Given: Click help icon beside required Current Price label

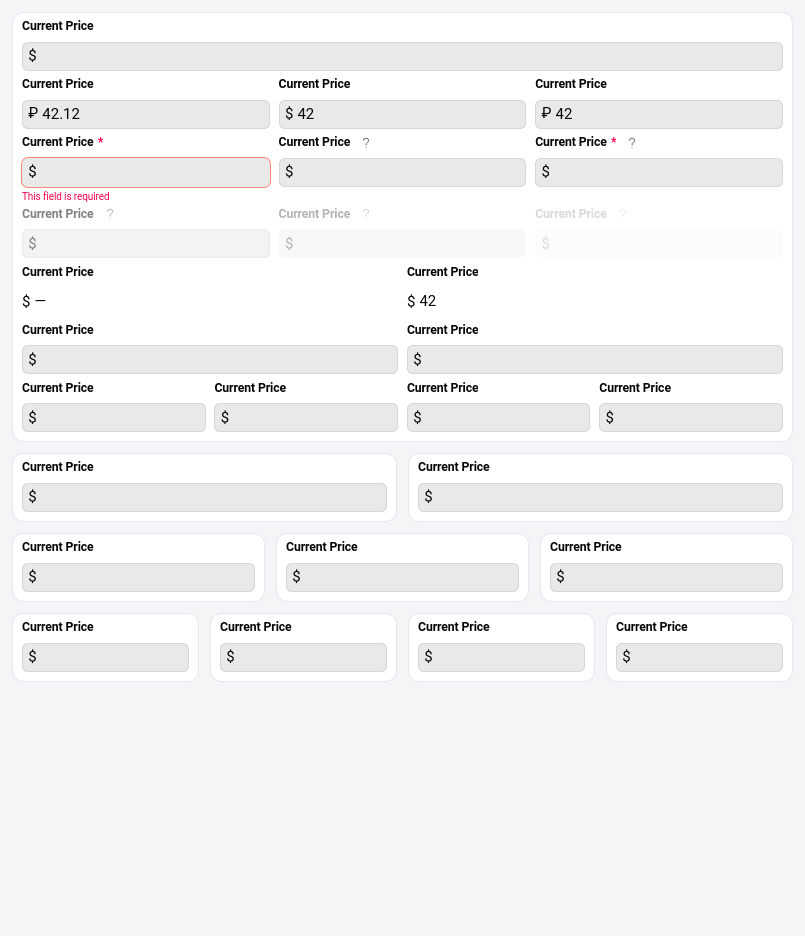Looking at the screenshot, I should (632, 143).
